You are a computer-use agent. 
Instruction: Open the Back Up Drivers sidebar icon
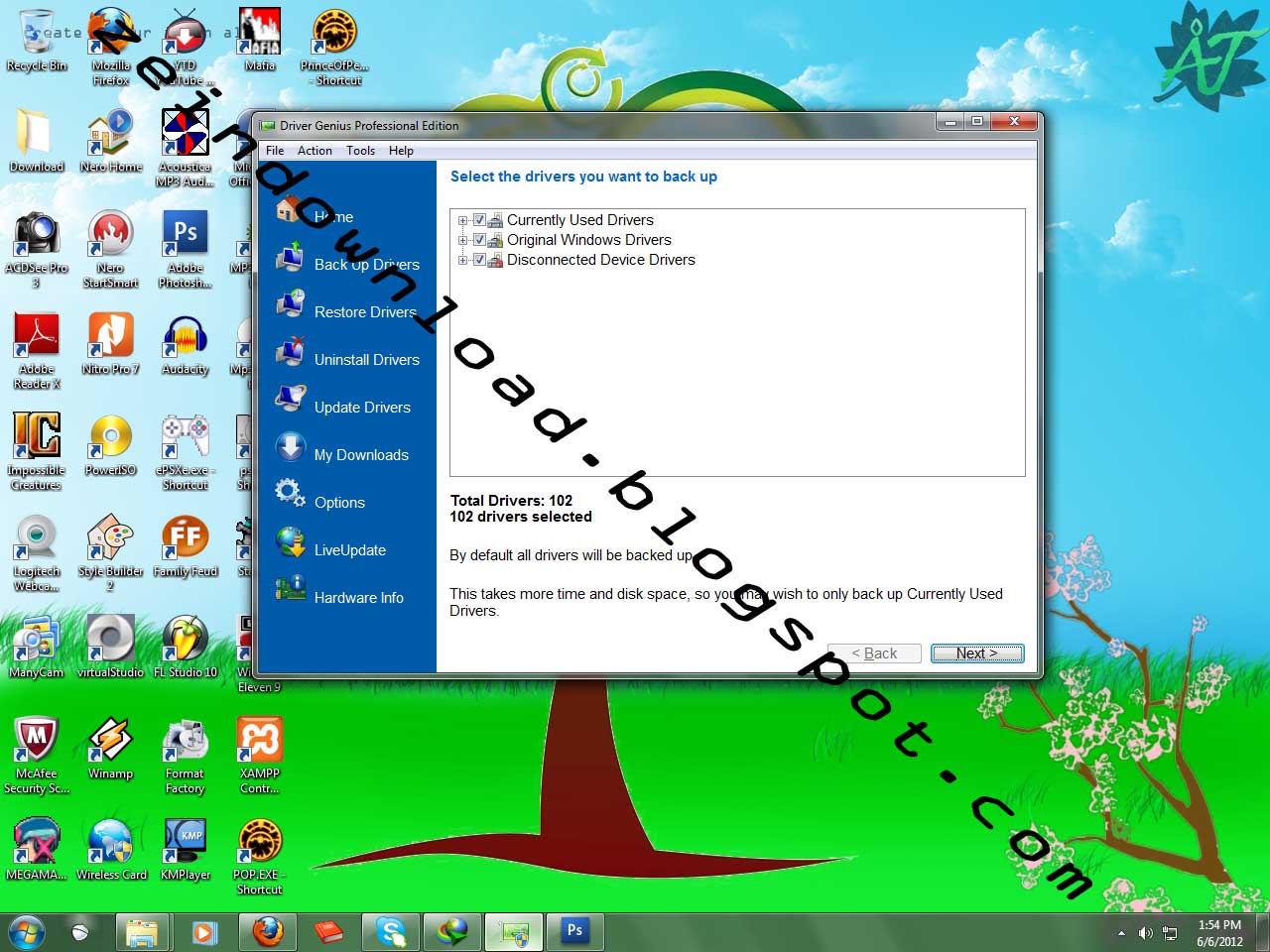pos(291,258)
